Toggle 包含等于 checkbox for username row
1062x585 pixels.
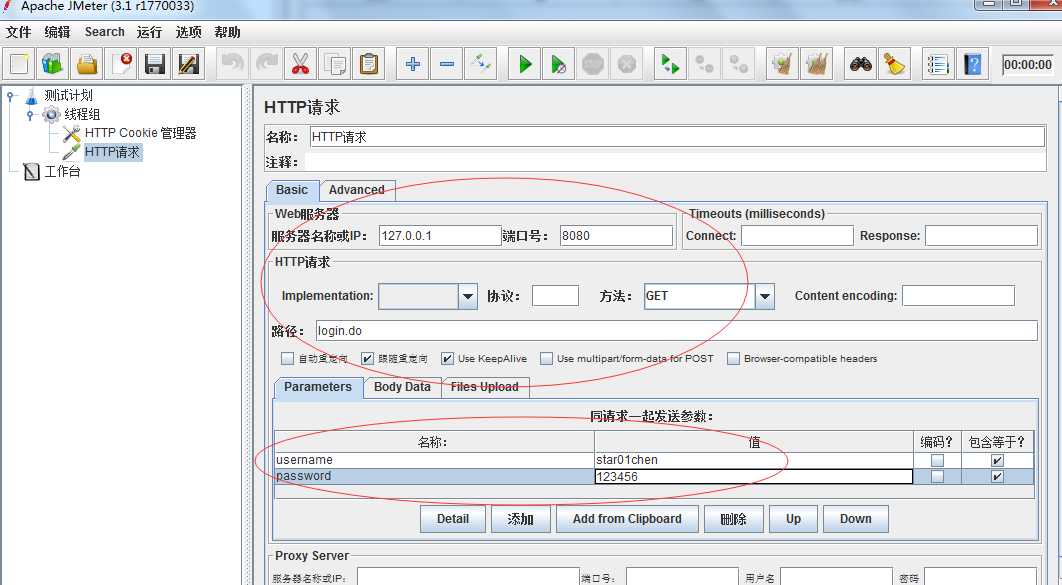[996, 460]
